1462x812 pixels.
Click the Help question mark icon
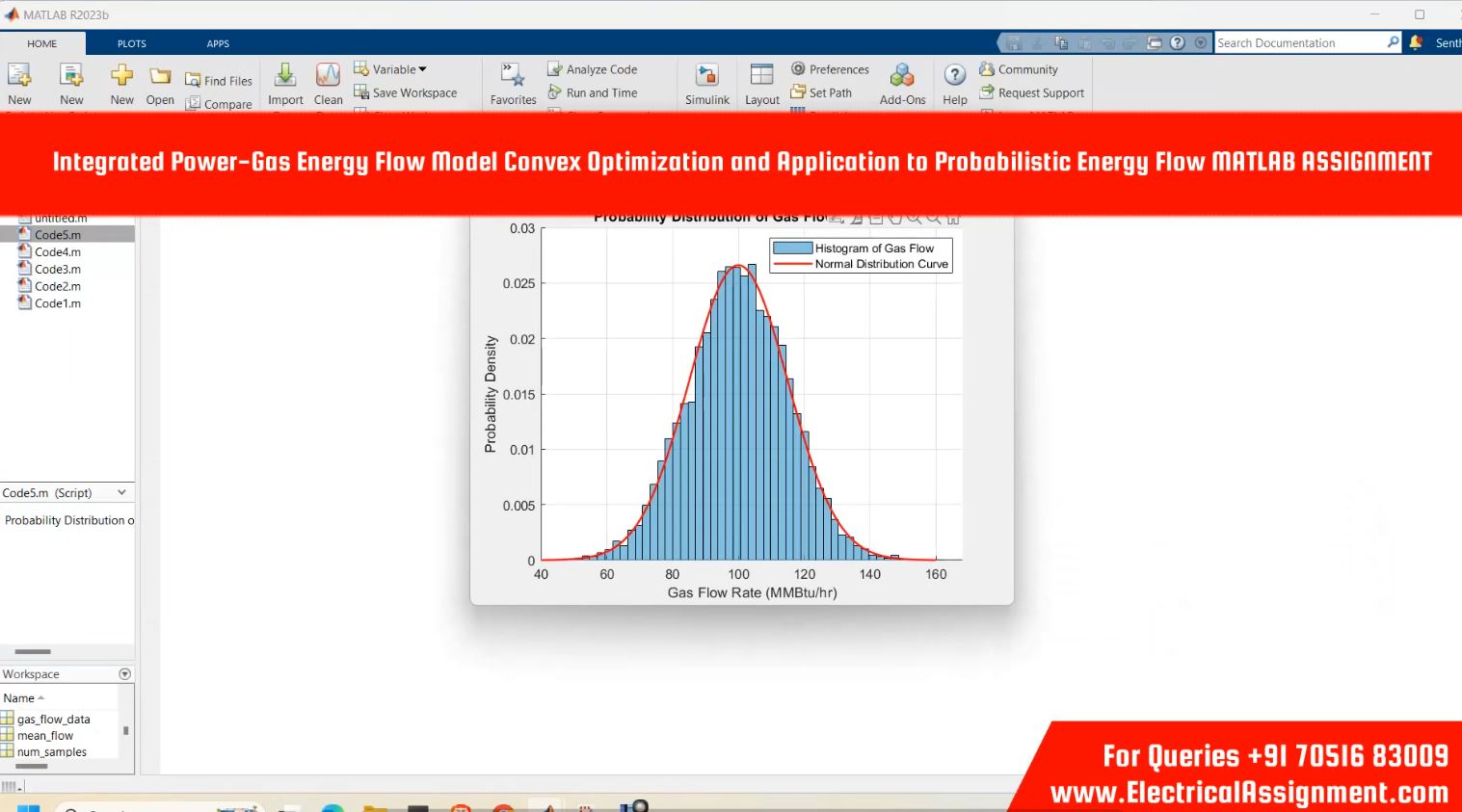coord(954,76)
